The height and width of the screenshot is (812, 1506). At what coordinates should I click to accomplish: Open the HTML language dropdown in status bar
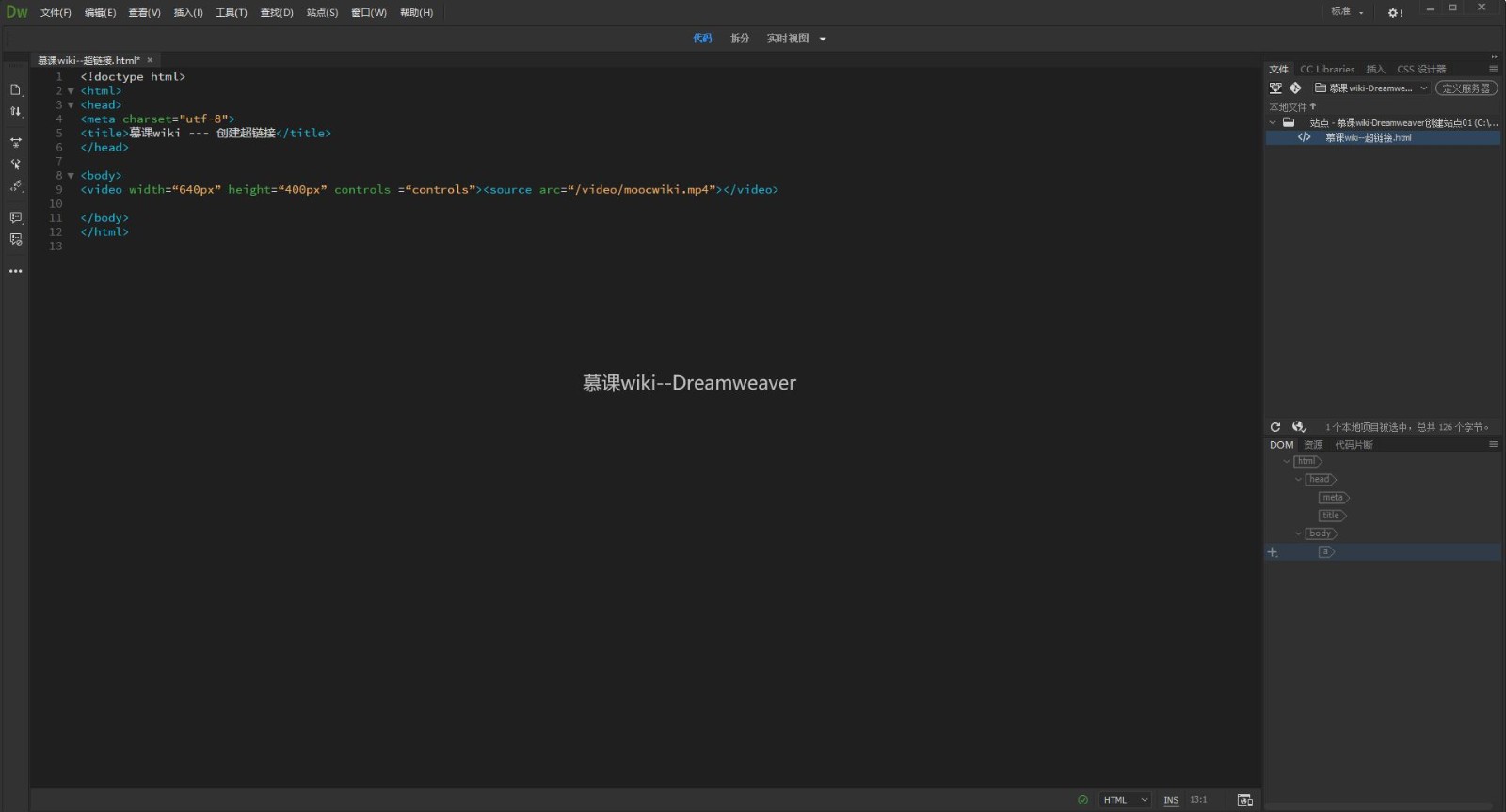[1126, 800]
